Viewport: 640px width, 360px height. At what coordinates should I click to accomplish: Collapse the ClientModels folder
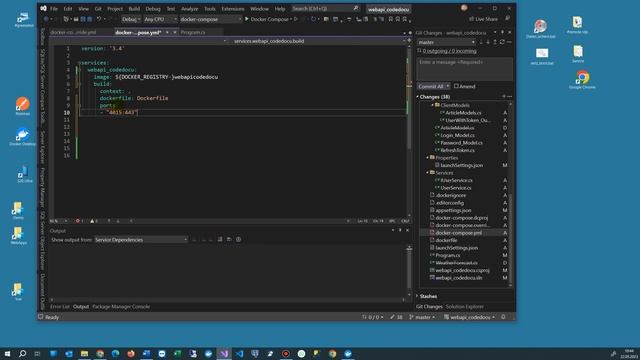point(432,105)
